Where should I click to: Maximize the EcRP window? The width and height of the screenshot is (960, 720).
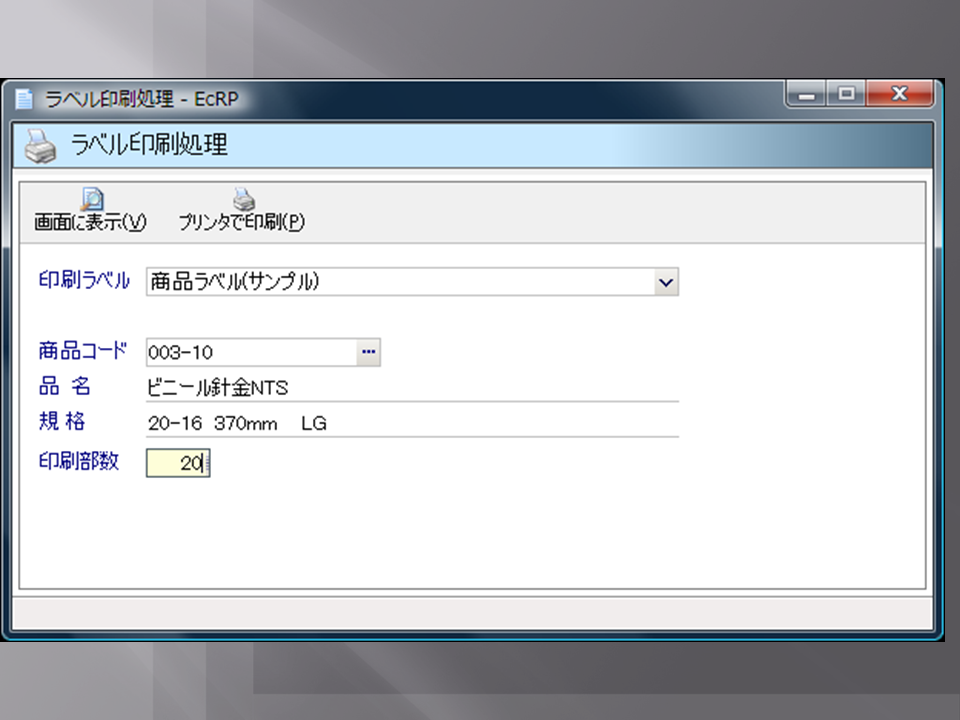click(x=847, y=94)
